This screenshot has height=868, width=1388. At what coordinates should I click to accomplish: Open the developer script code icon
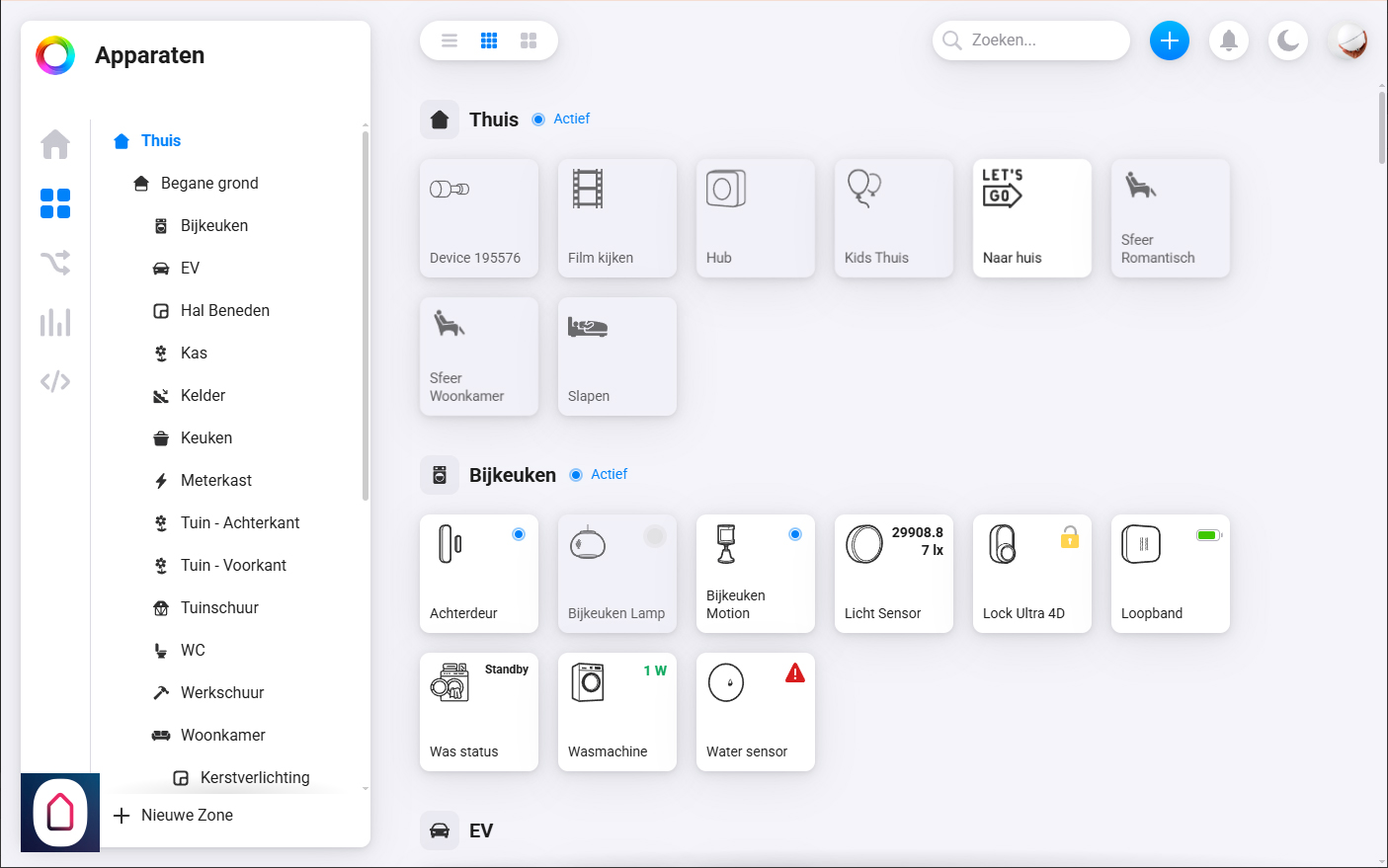click(x=55, y=381)
